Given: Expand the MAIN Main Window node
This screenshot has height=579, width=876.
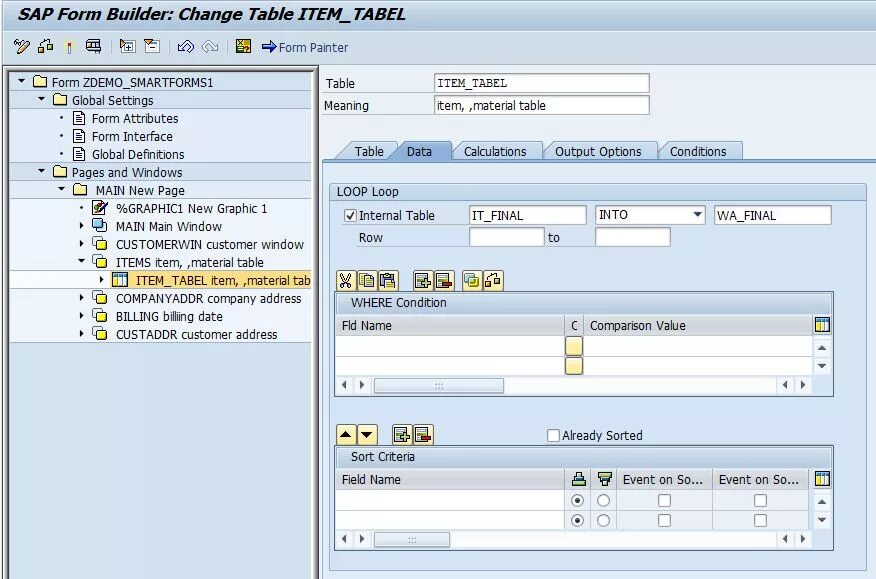Looking at the screenshot, I should point(82,226).
